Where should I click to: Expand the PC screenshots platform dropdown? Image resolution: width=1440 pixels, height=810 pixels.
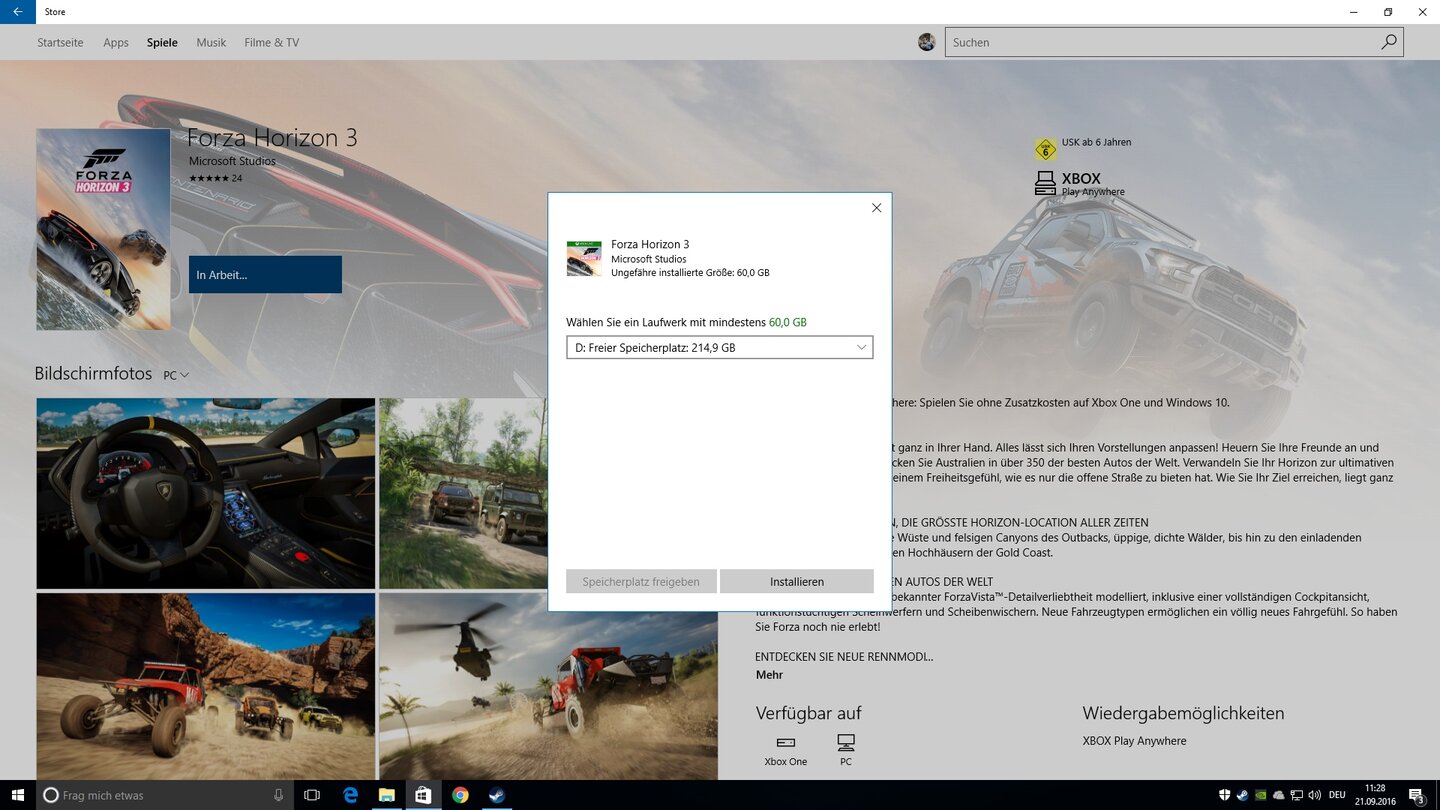pyautogui.click(x=176, y=375)
